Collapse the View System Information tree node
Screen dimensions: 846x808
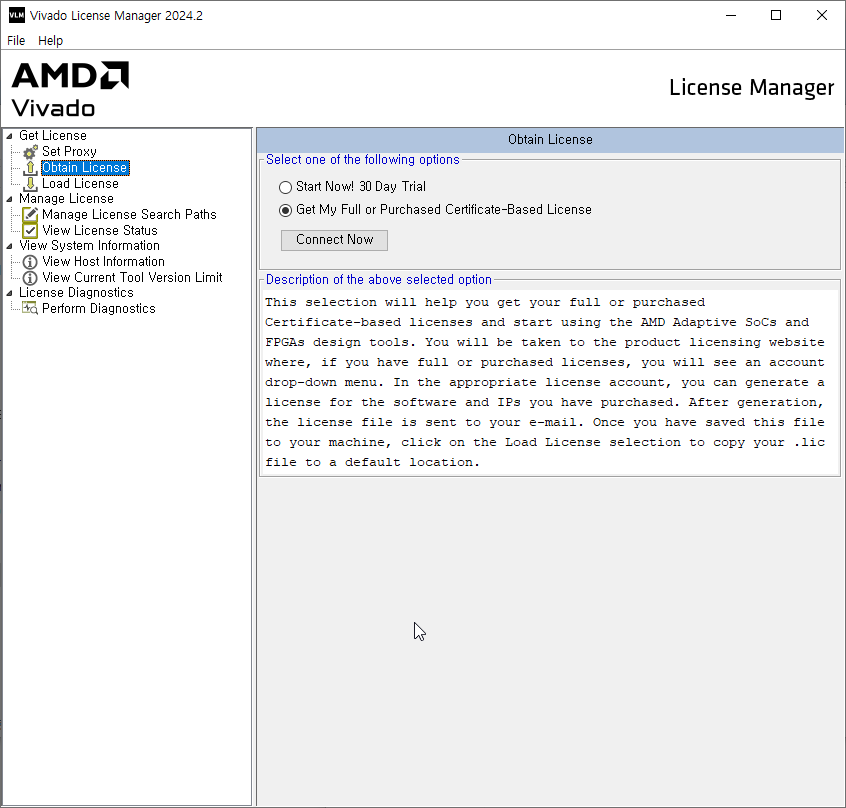pyautogui.click(x=9, y=246)
